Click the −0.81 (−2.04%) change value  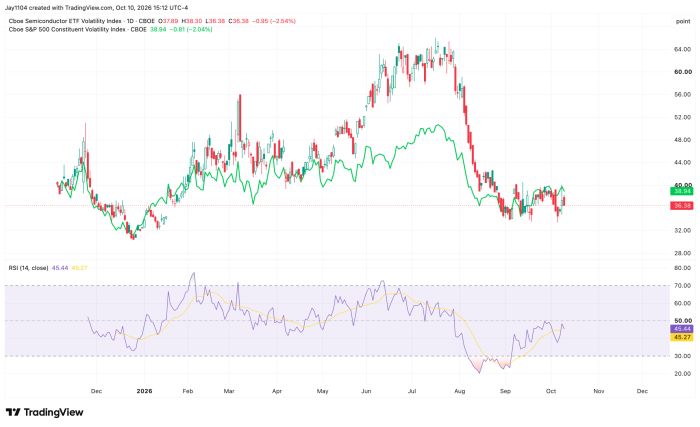[x=191, y=29]
